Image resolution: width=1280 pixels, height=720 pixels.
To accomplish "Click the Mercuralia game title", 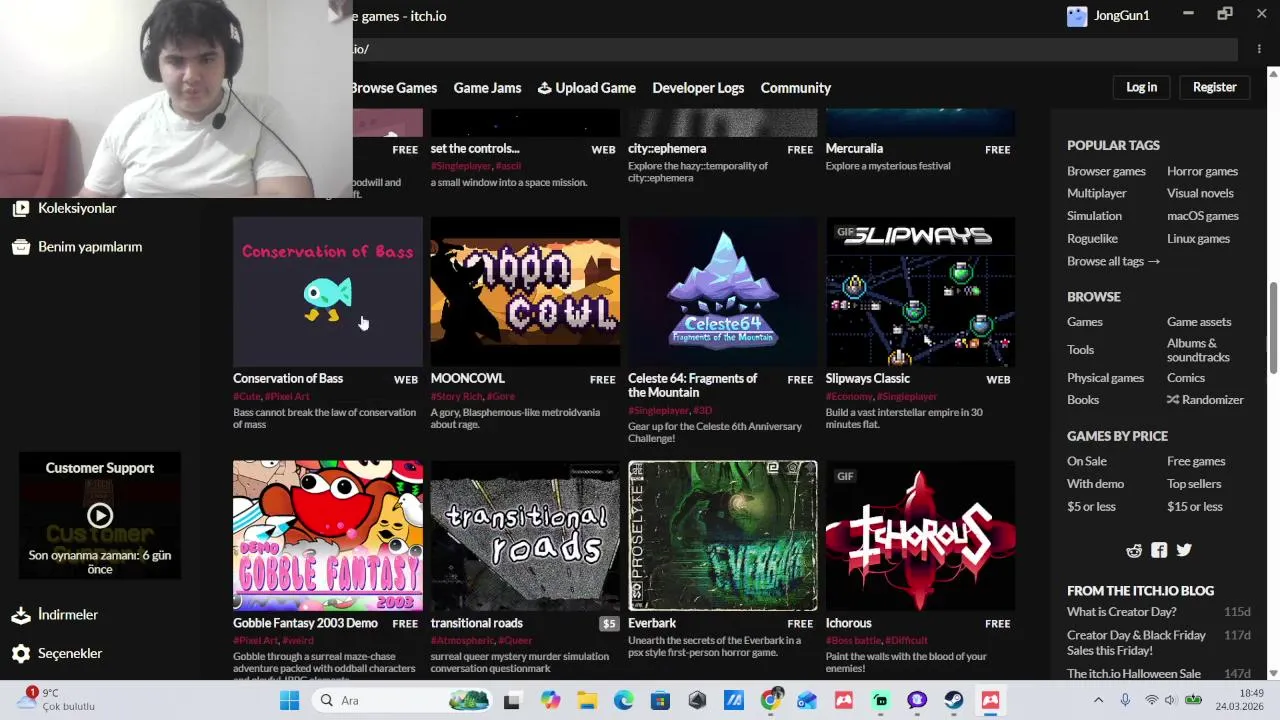I will (x=854, y=148).
